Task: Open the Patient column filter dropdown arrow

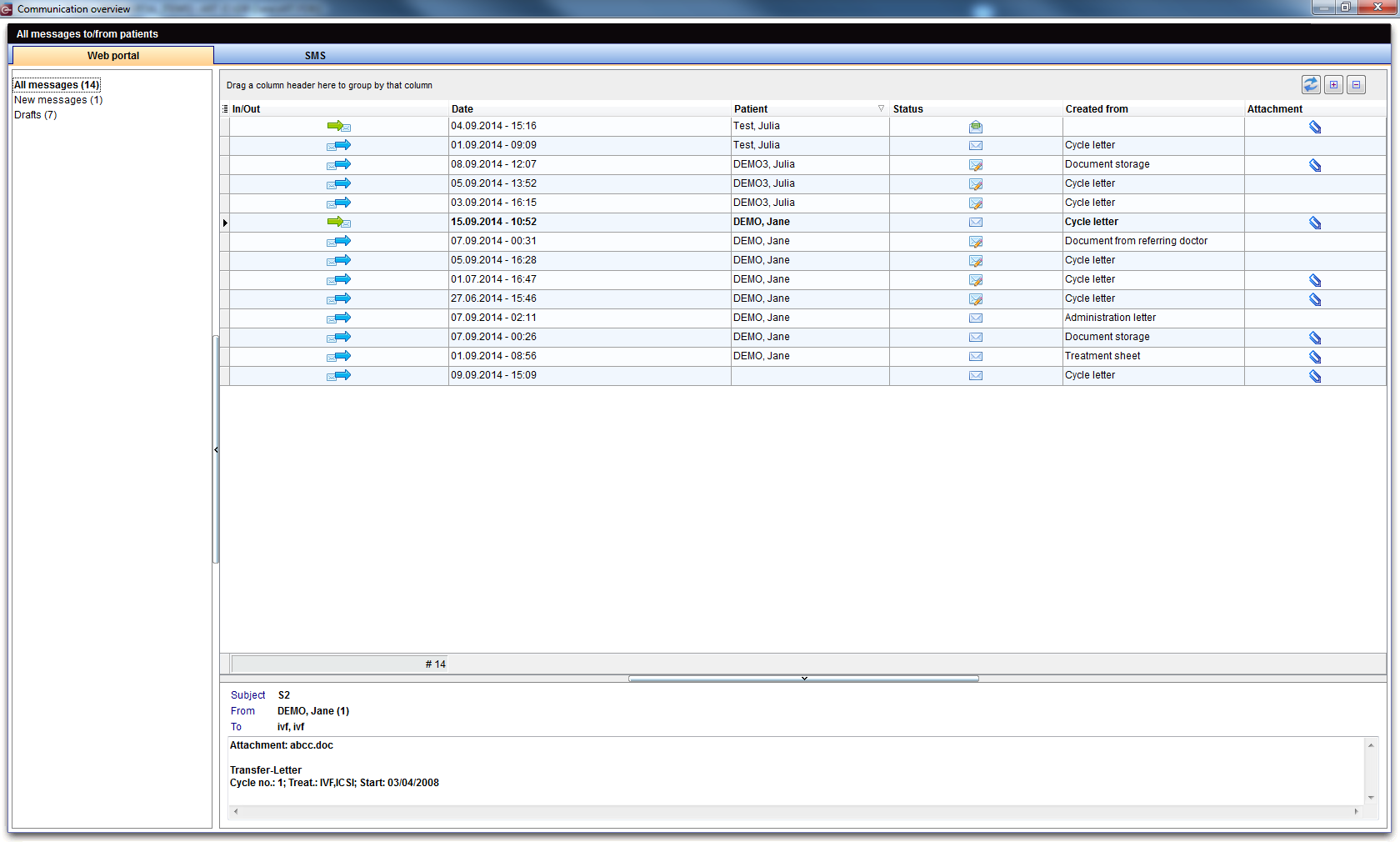Action: pyautogui.click(x=881, y=108)
